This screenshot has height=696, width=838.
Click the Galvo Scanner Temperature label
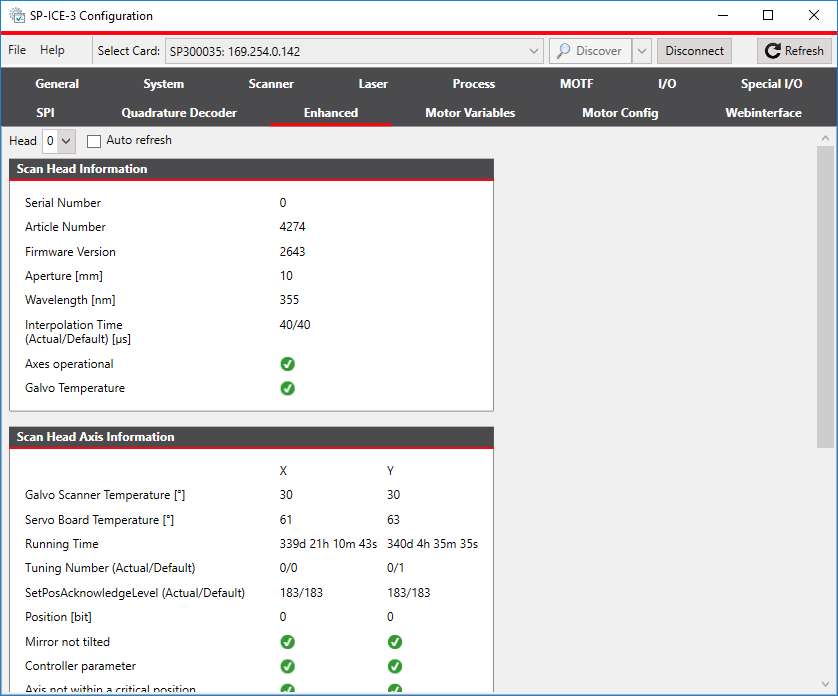105,496
